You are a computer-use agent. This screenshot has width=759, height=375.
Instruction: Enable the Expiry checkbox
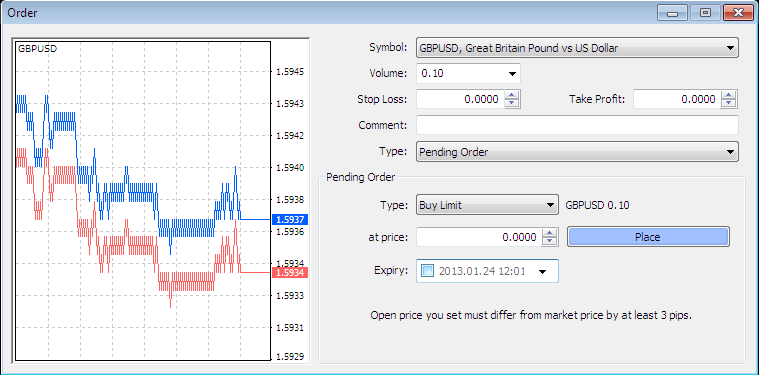coord(428,270)
